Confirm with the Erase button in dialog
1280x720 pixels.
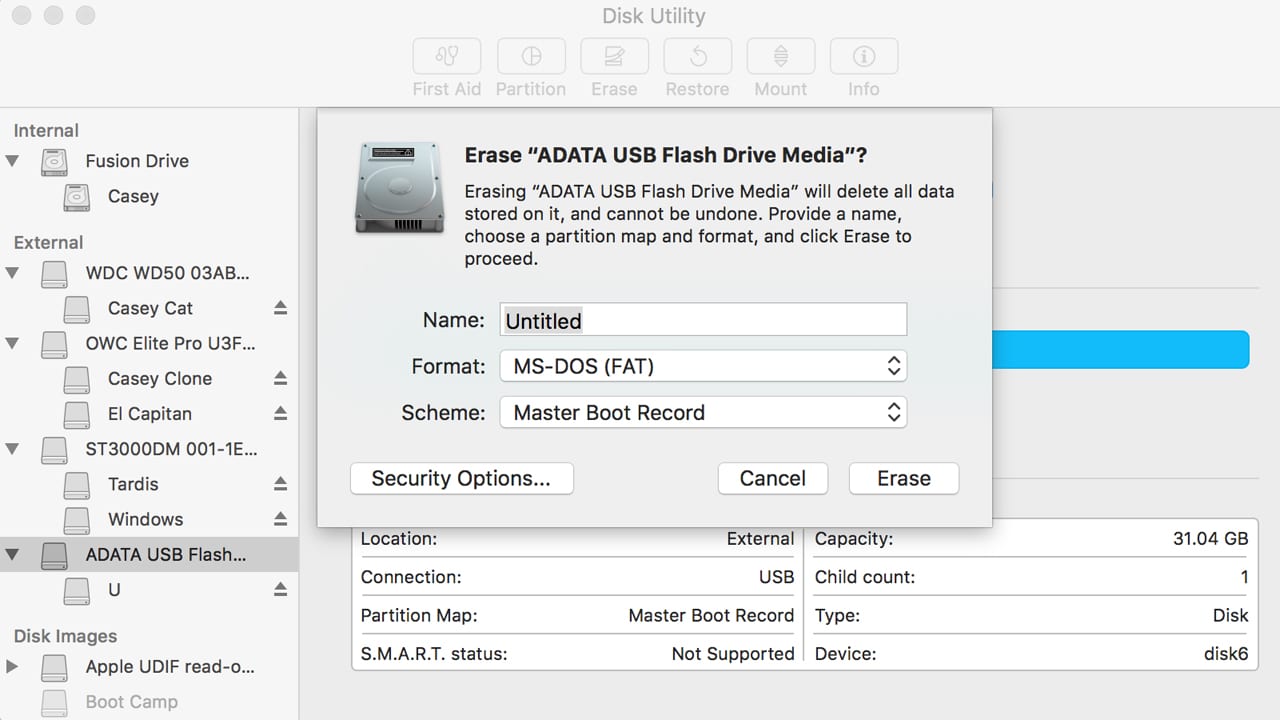coord(903,478)
